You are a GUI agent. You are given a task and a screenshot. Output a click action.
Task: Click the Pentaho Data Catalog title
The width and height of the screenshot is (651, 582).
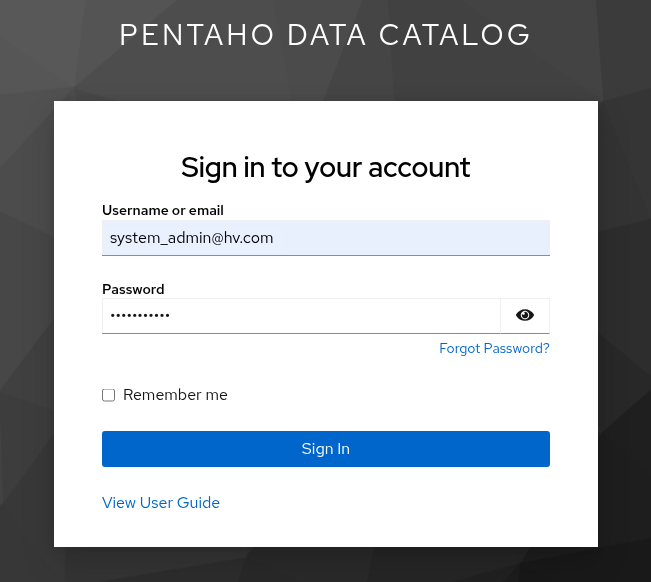click(x=325, y=35)
